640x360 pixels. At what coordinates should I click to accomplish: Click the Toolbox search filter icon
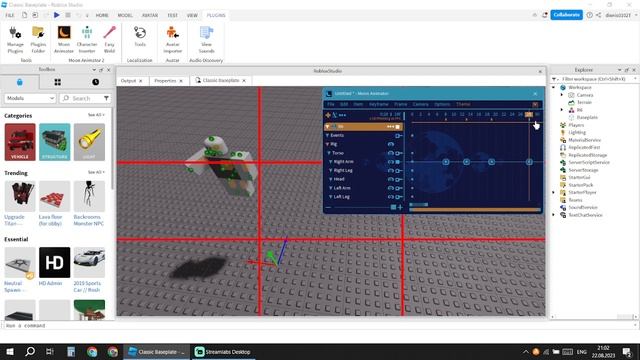point(106,98)
